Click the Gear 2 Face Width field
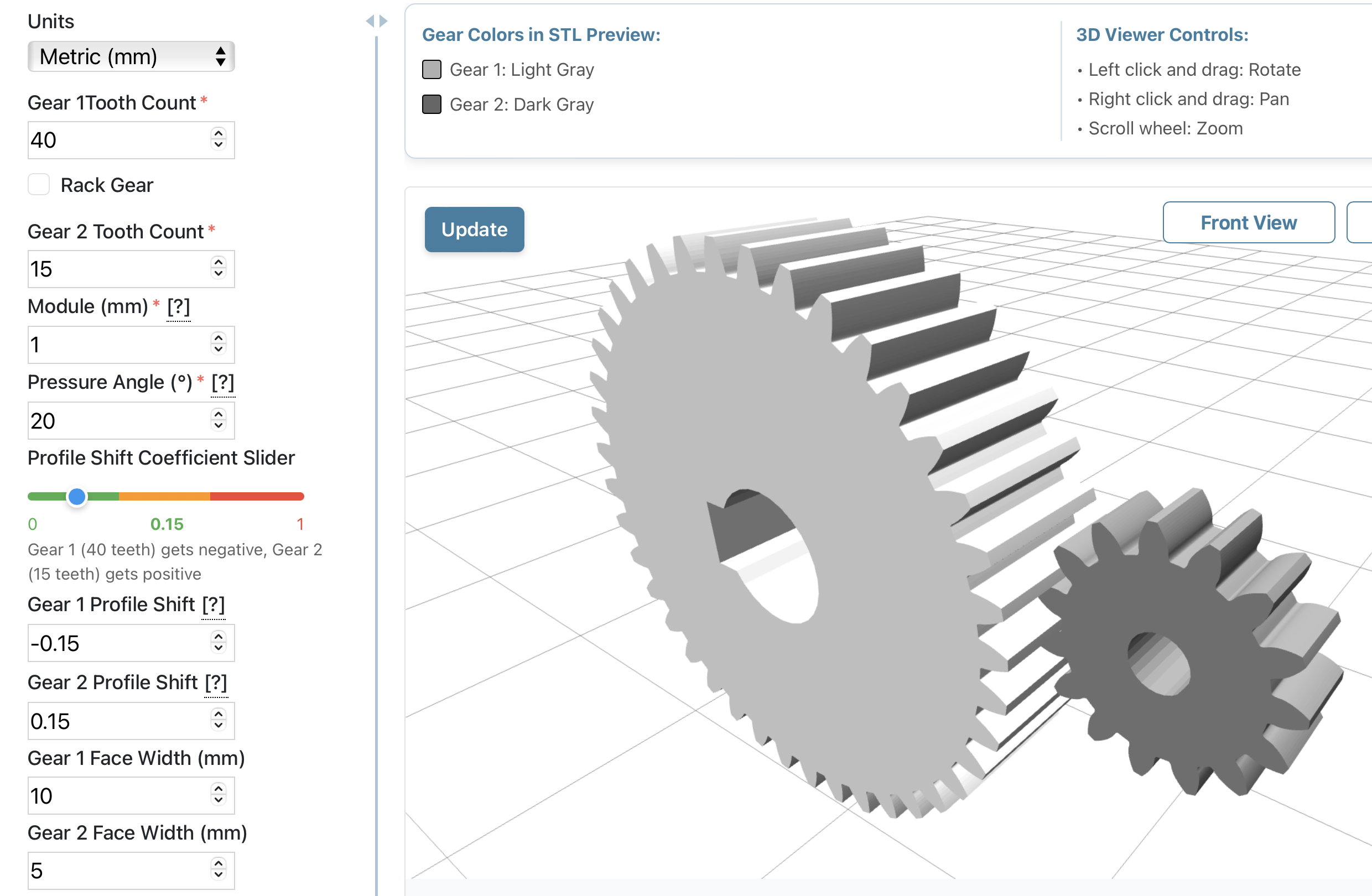The image size is (1372, 896). point(115,870)
